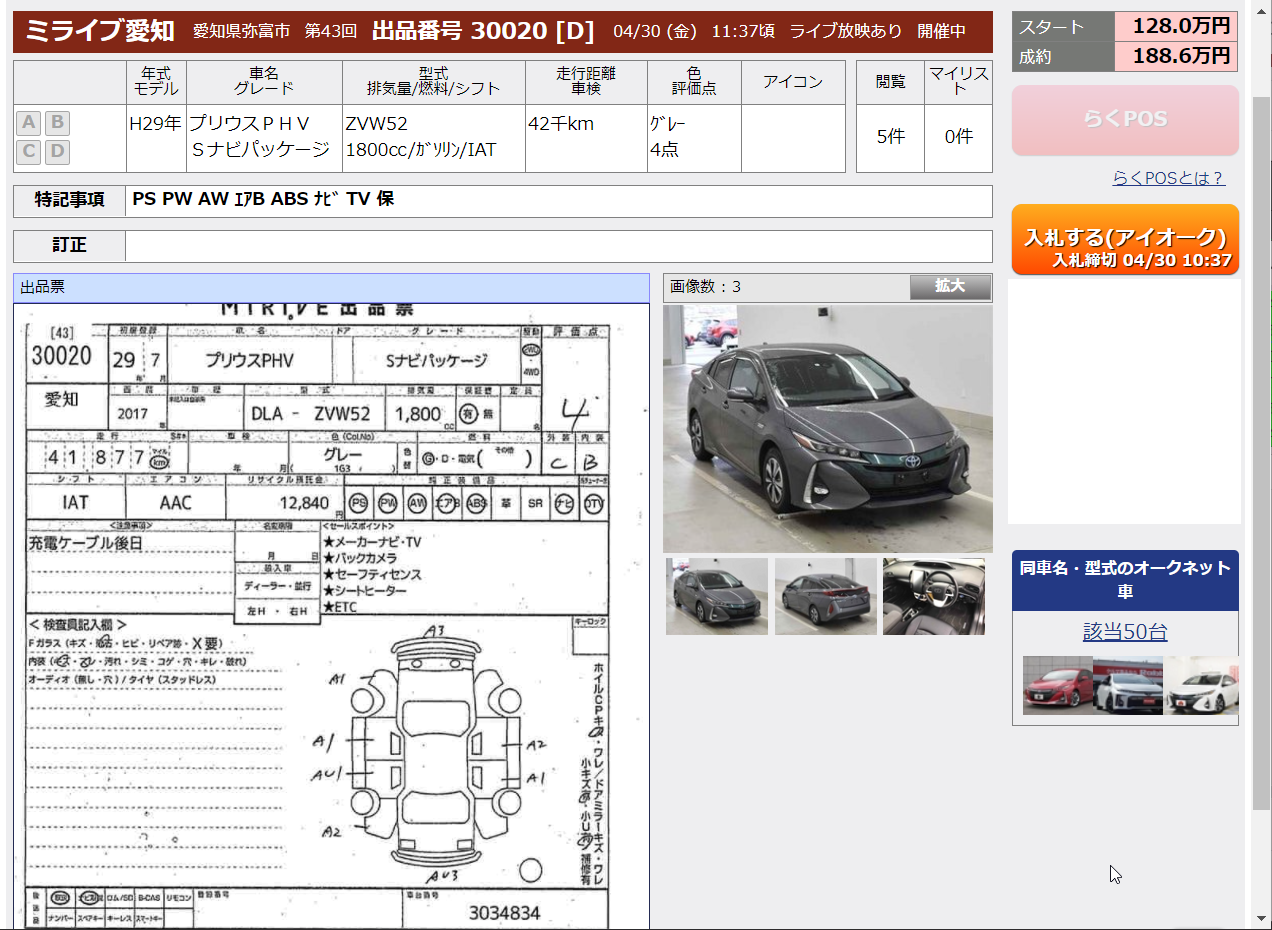1272x930 pixels.
Task: Click the page scrollbar down arrow
Action: point(1261,918)
